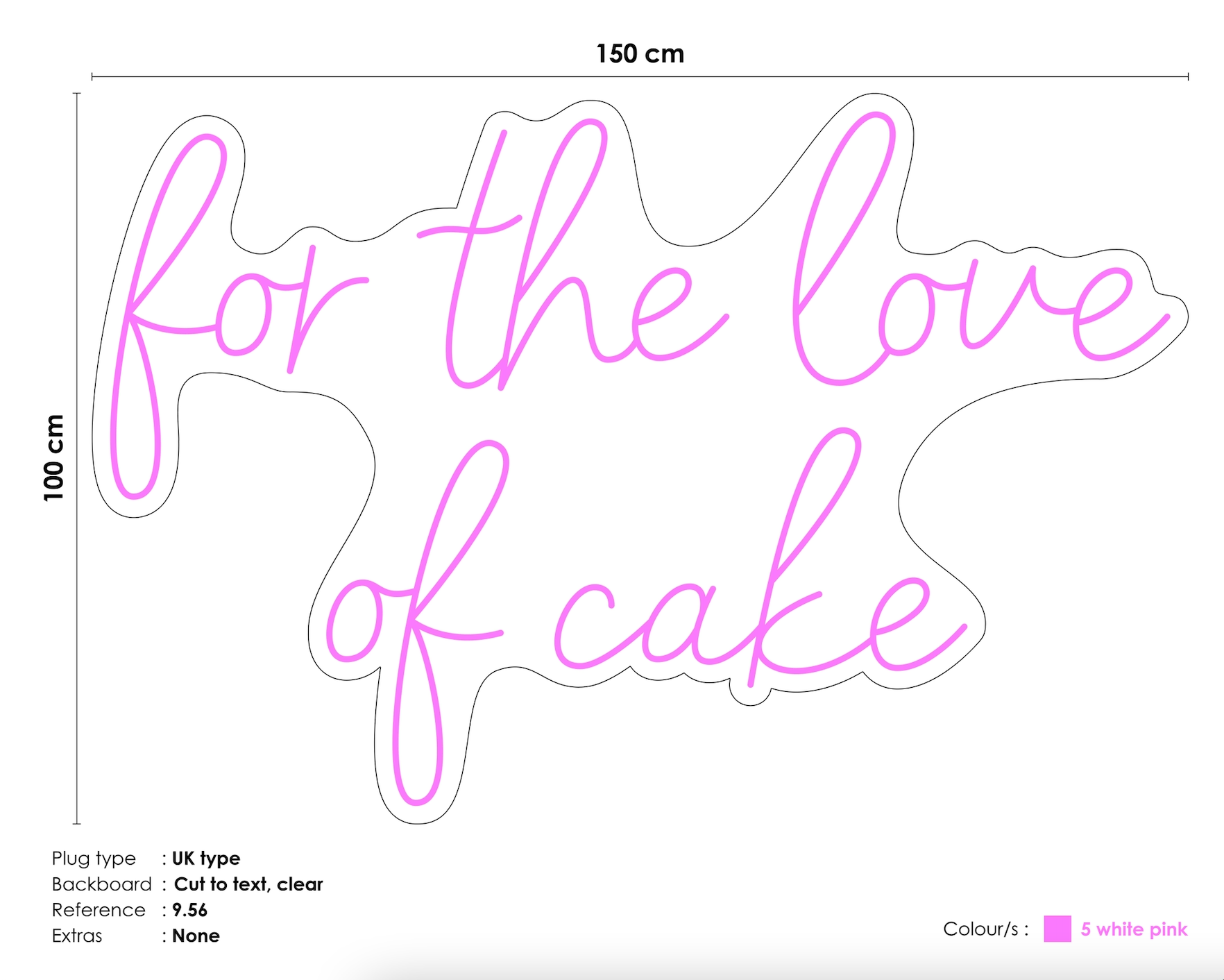The height and width of the screenshot is (980, 1224).
Task: Click the 'Colour/s :' label
Action: (985, 929)
